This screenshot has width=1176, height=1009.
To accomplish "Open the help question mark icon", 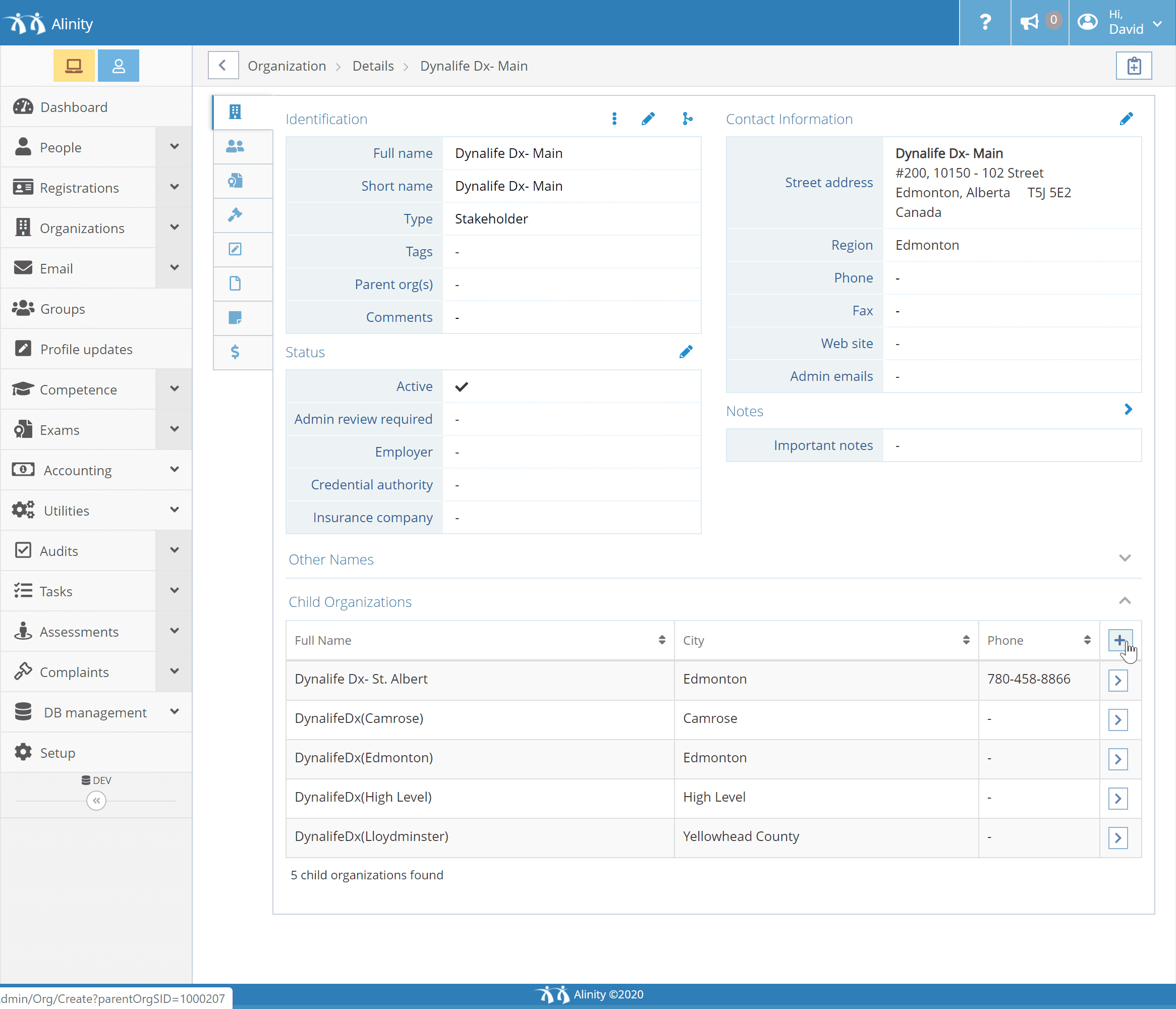I will pyautogui.click(x=985, y=23).
